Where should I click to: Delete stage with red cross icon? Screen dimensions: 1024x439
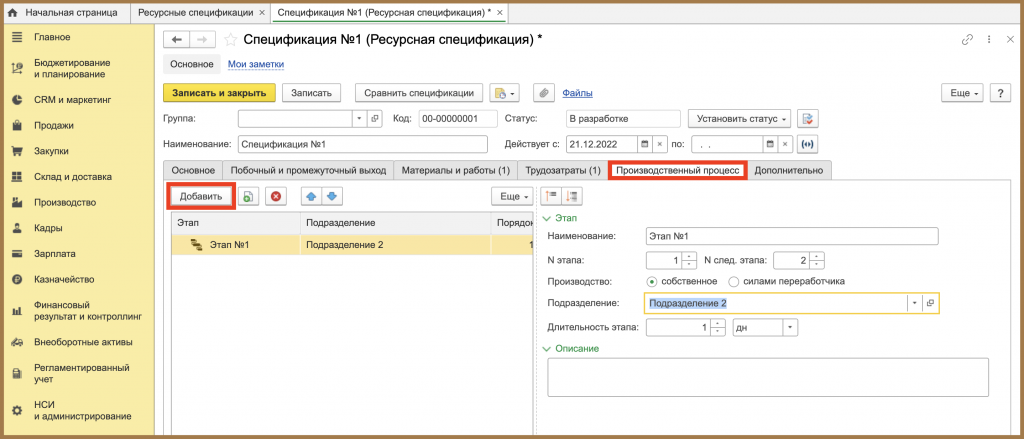click(276, 196)
